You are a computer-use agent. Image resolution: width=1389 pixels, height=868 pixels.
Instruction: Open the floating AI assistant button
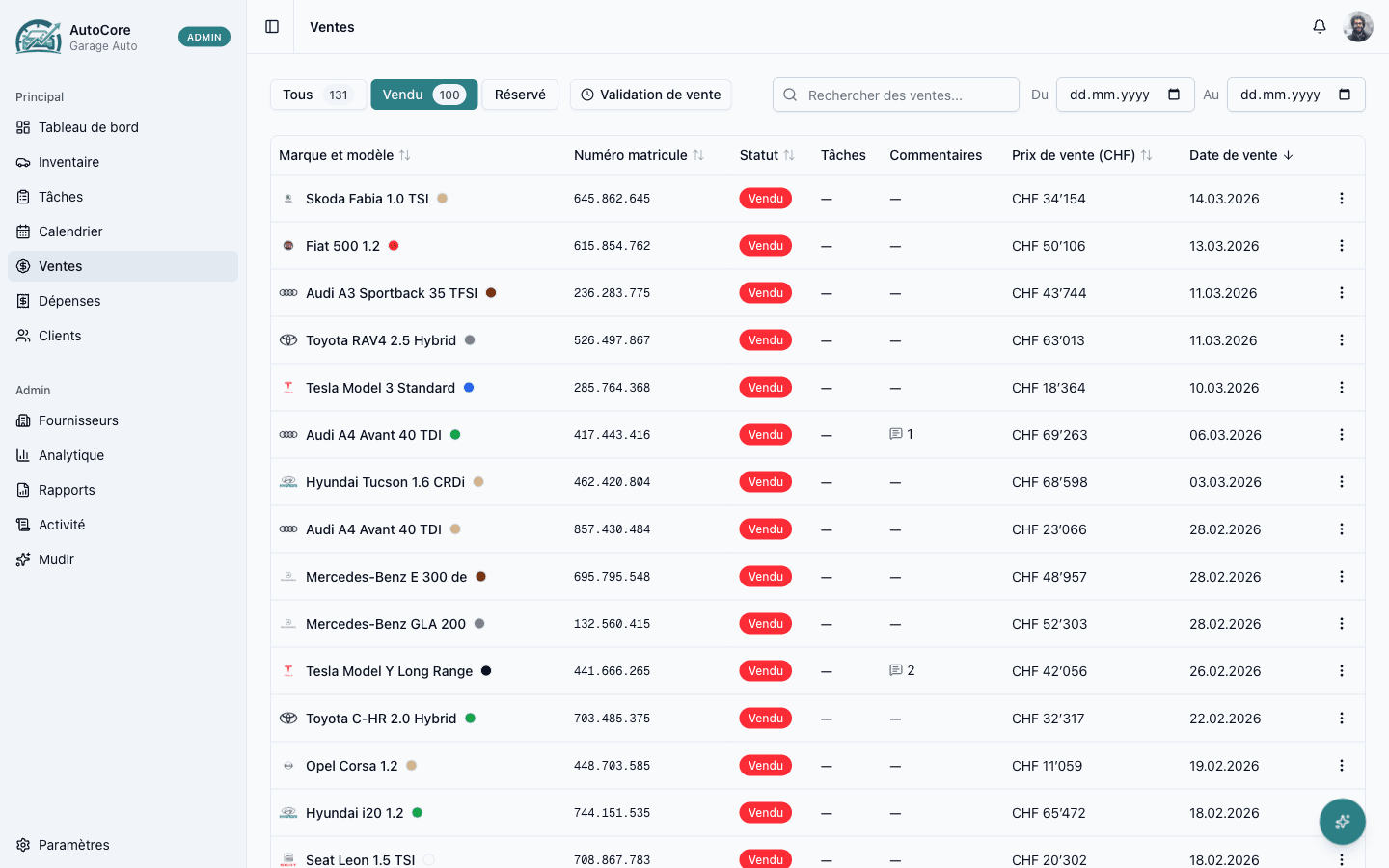point(1342,822)
